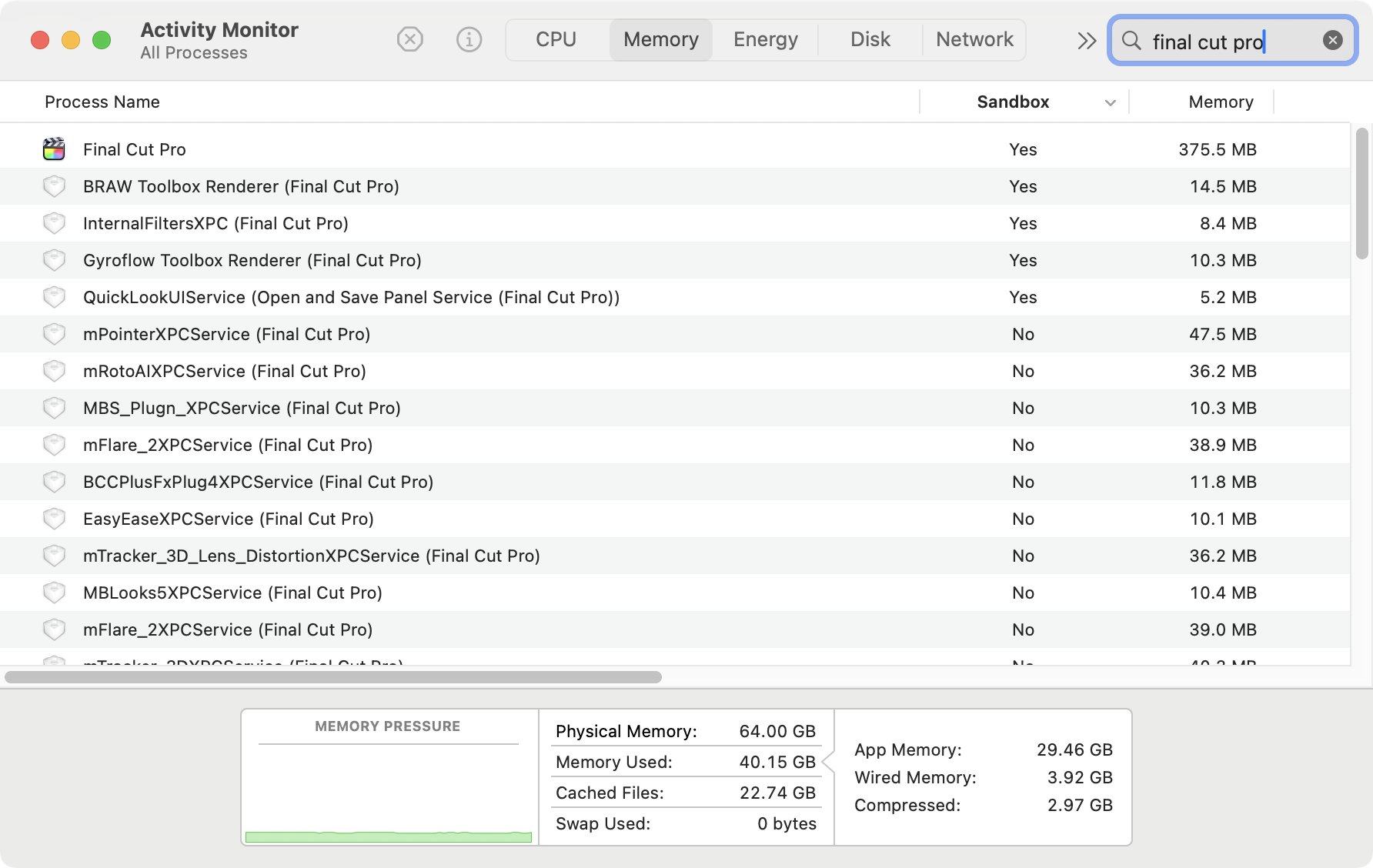Click the vertical scrollbar thumb on right
Screen dimensions: 1373x868
click(x=1361, y=192)
